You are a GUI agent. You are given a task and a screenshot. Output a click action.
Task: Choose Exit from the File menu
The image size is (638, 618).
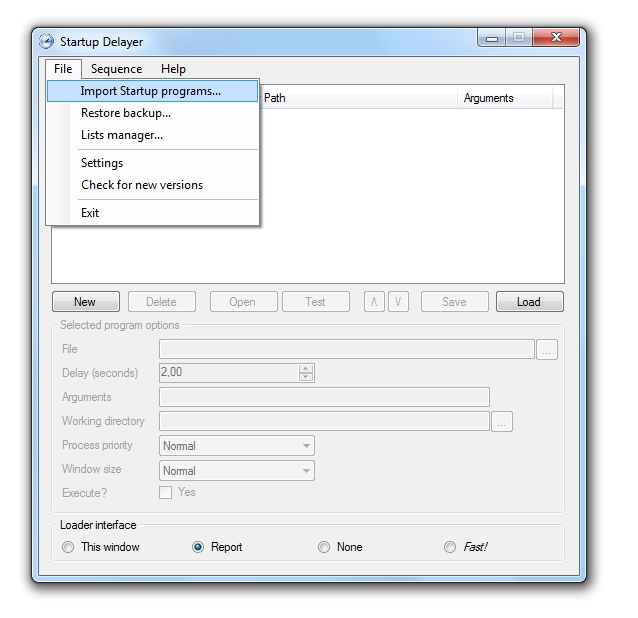(x=153, y=213)
